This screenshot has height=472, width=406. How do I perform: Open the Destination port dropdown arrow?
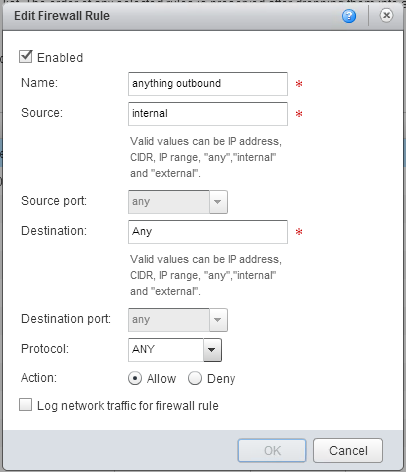[x=218, y=320]
